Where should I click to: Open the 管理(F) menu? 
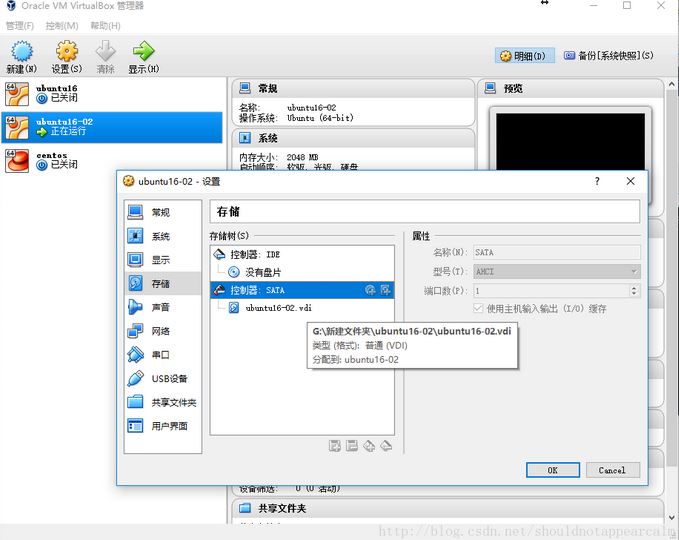20,26
